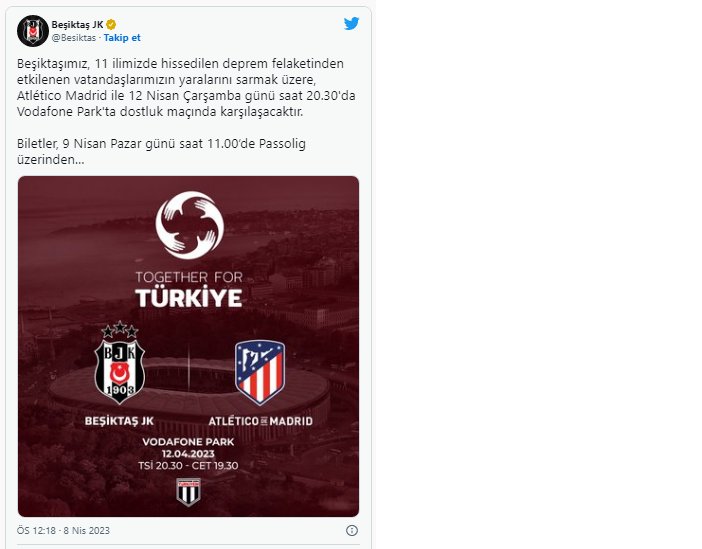The width and height of the screenshot is (702, 549).
Task: Click the Beşiktaş crest in poster
Action: (120, 363)
